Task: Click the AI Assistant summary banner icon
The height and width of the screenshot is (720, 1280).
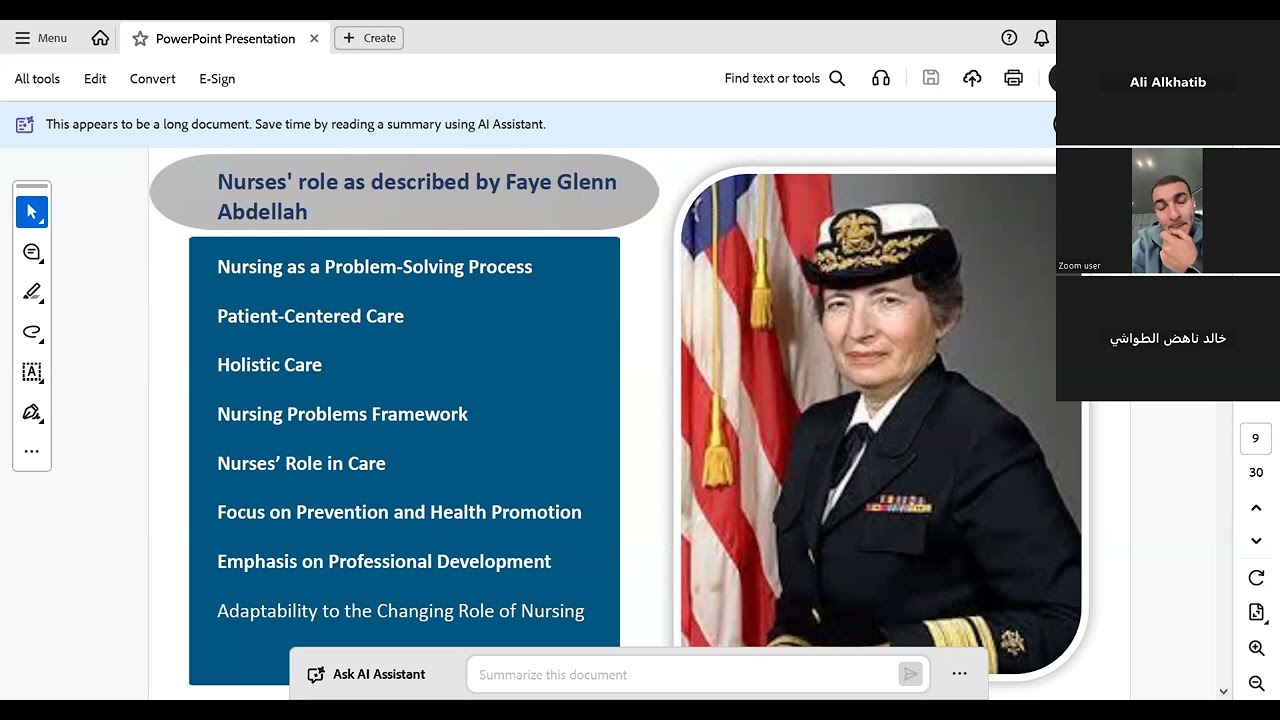Action: click(25, 125)
